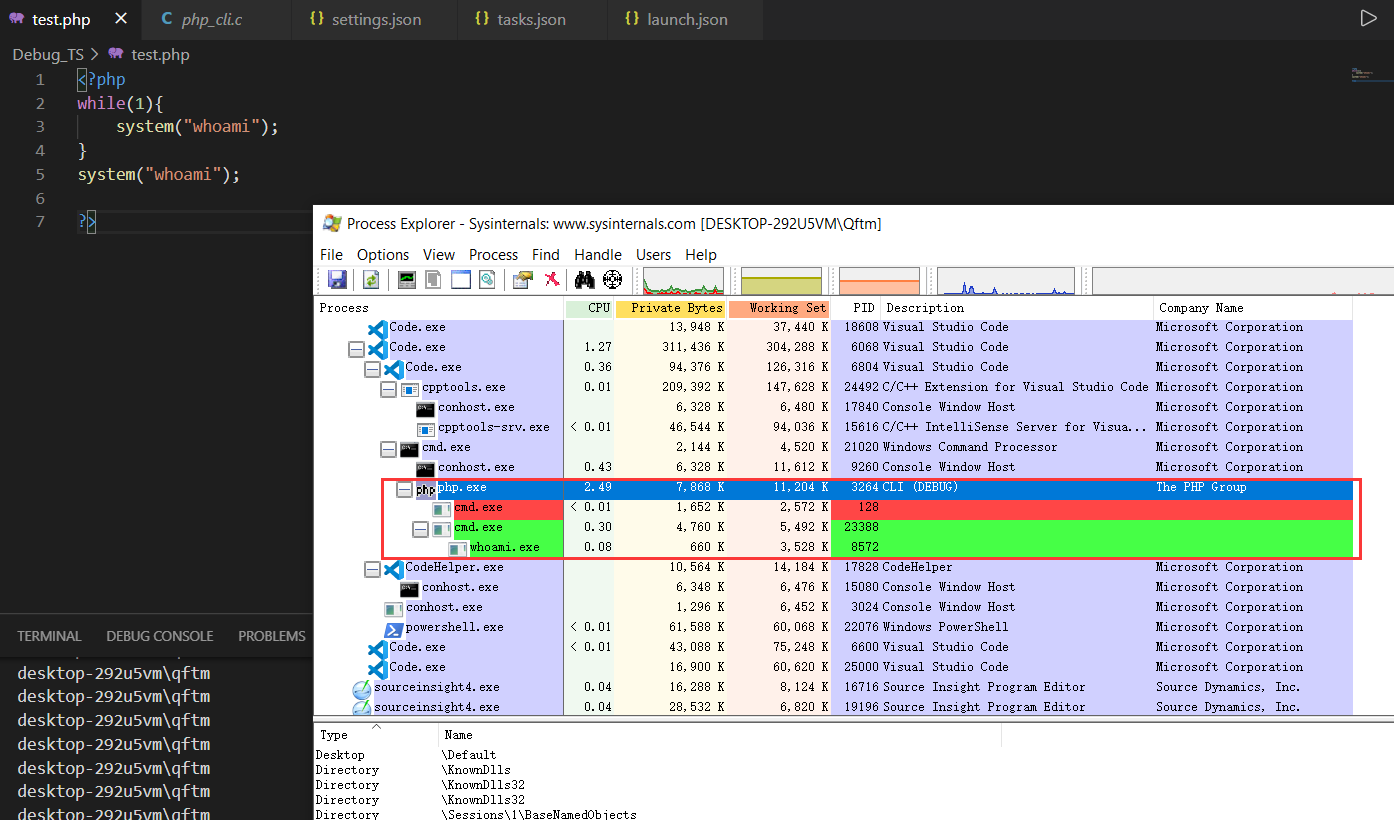This screenshot has height=820, width=1394.
Task: Click the sourceinsight4.exe icon with PID 16716
Action: 361,688
